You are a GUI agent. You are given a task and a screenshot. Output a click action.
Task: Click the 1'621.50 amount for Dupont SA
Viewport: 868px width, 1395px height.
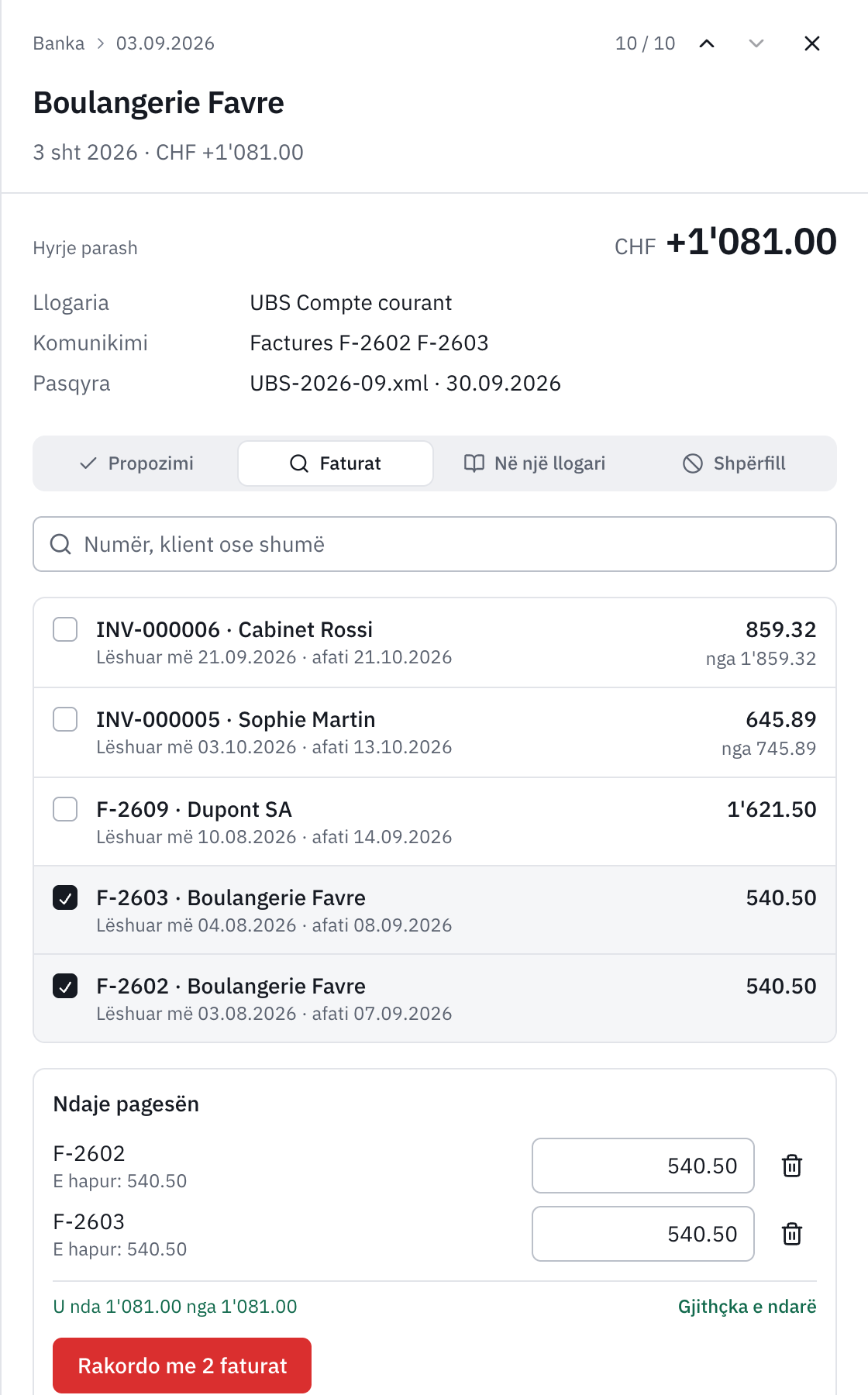tap(772, 809)
